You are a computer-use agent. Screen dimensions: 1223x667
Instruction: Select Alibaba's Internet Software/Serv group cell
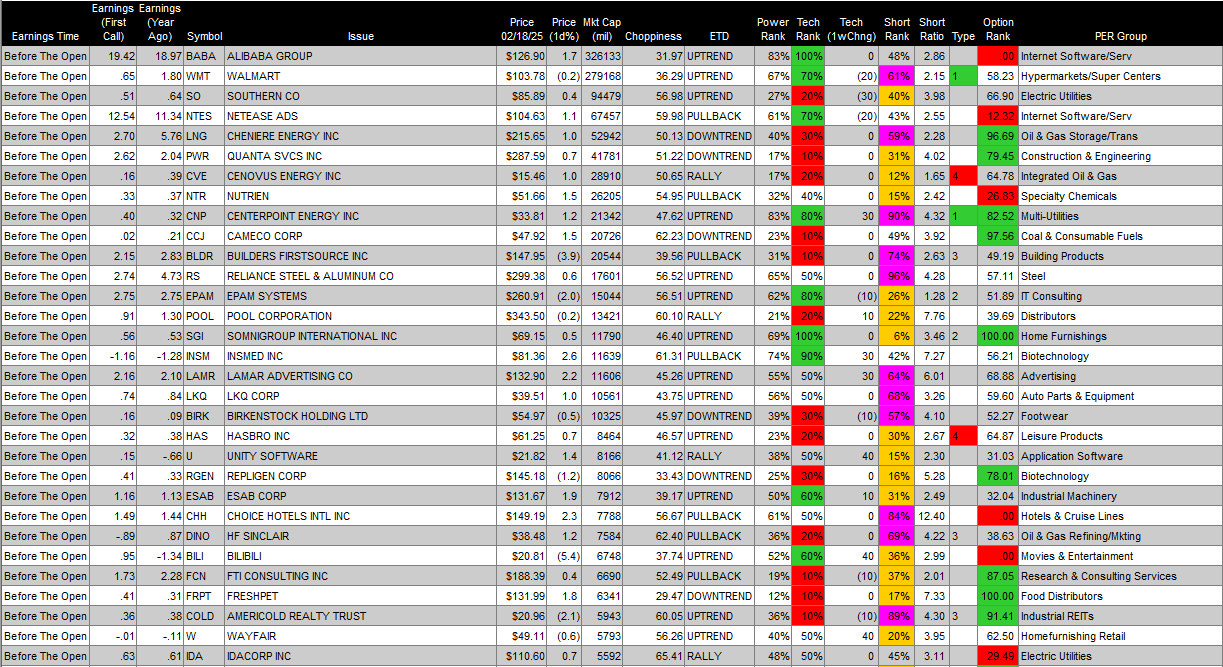(1119, 56)
